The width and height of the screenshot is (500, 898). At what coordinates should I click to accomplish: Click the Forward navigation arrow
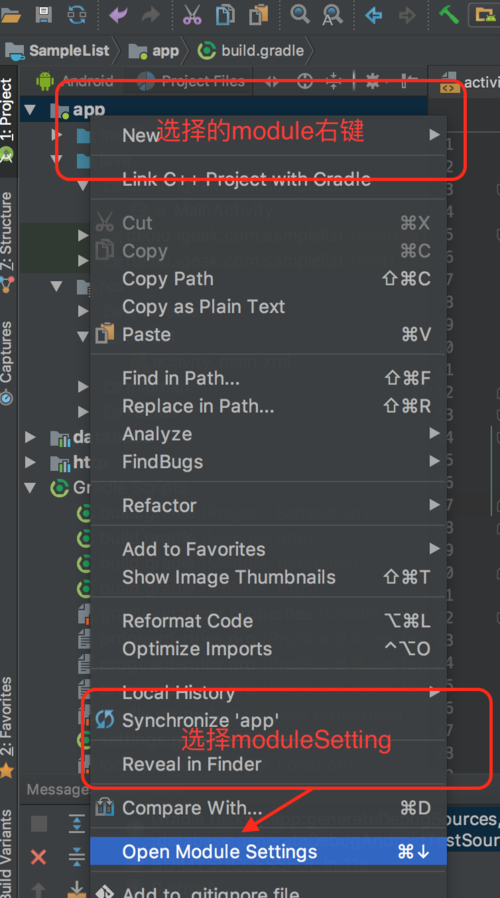coord(407,15)
